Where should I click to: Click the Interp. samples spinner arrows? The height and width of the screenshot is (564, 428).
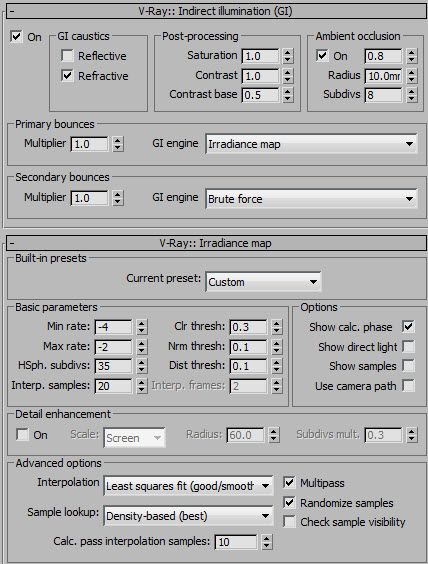point(142,386)
